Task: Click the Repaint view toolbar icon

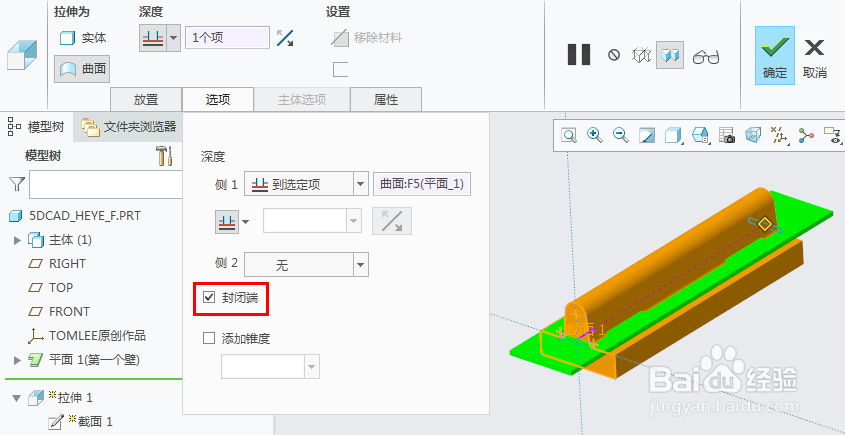Action: coord(647,135)
